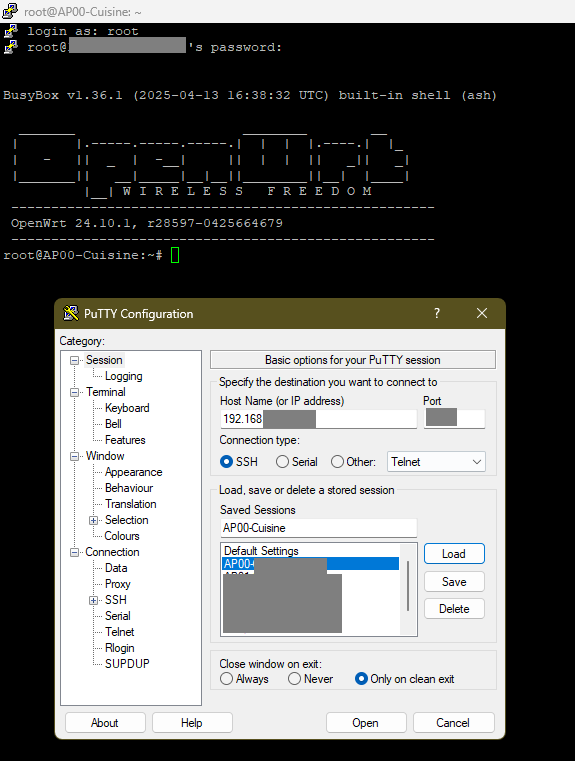Open the Colours settings category
The width and height of the screenshot is (575, 761).
coord(122,536)
